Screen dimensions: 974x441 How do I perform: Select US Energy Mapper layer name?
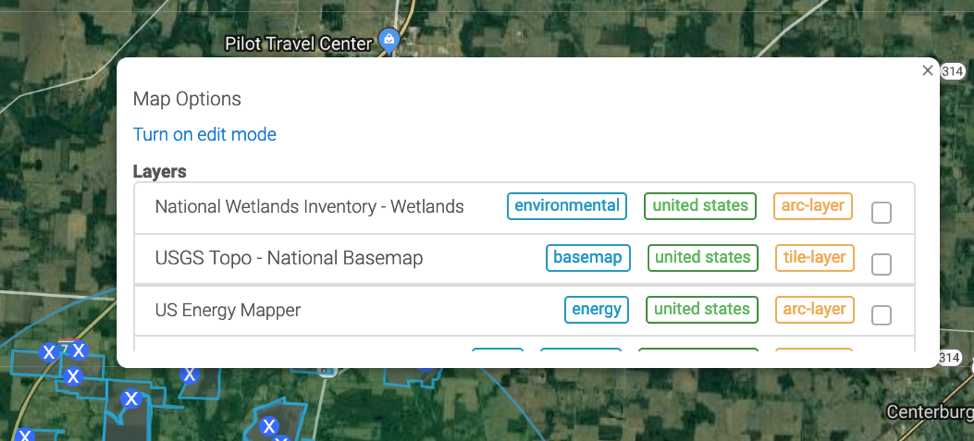click(228, 310)
